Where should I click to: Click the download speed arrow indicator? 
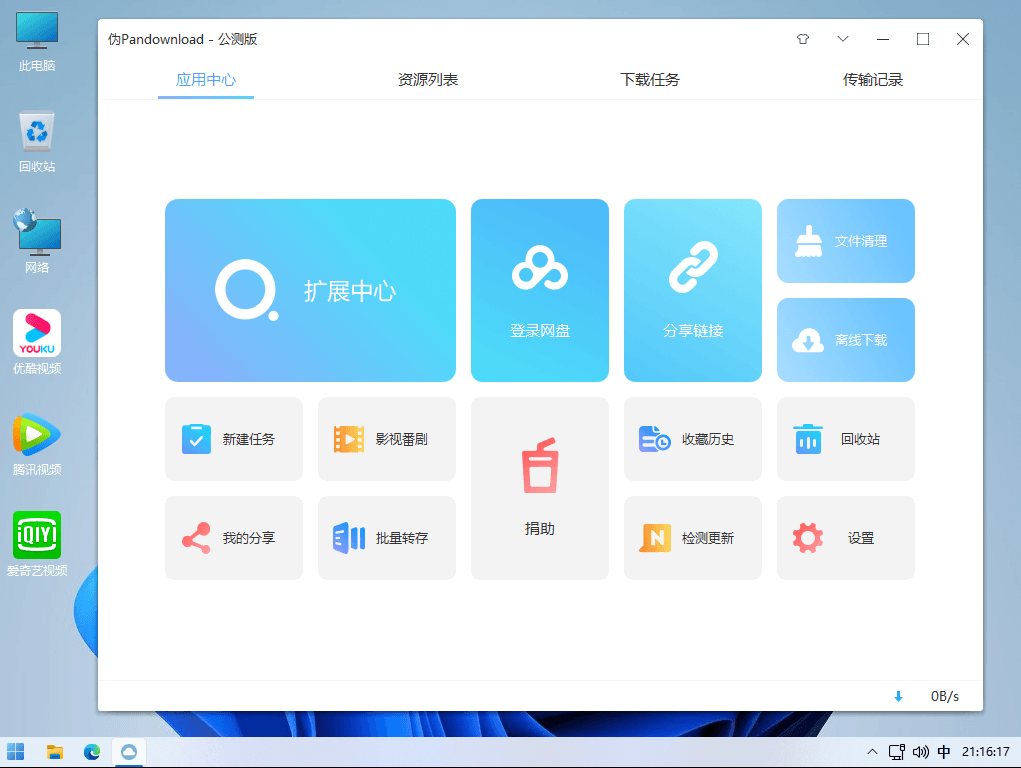coord(899,696)
